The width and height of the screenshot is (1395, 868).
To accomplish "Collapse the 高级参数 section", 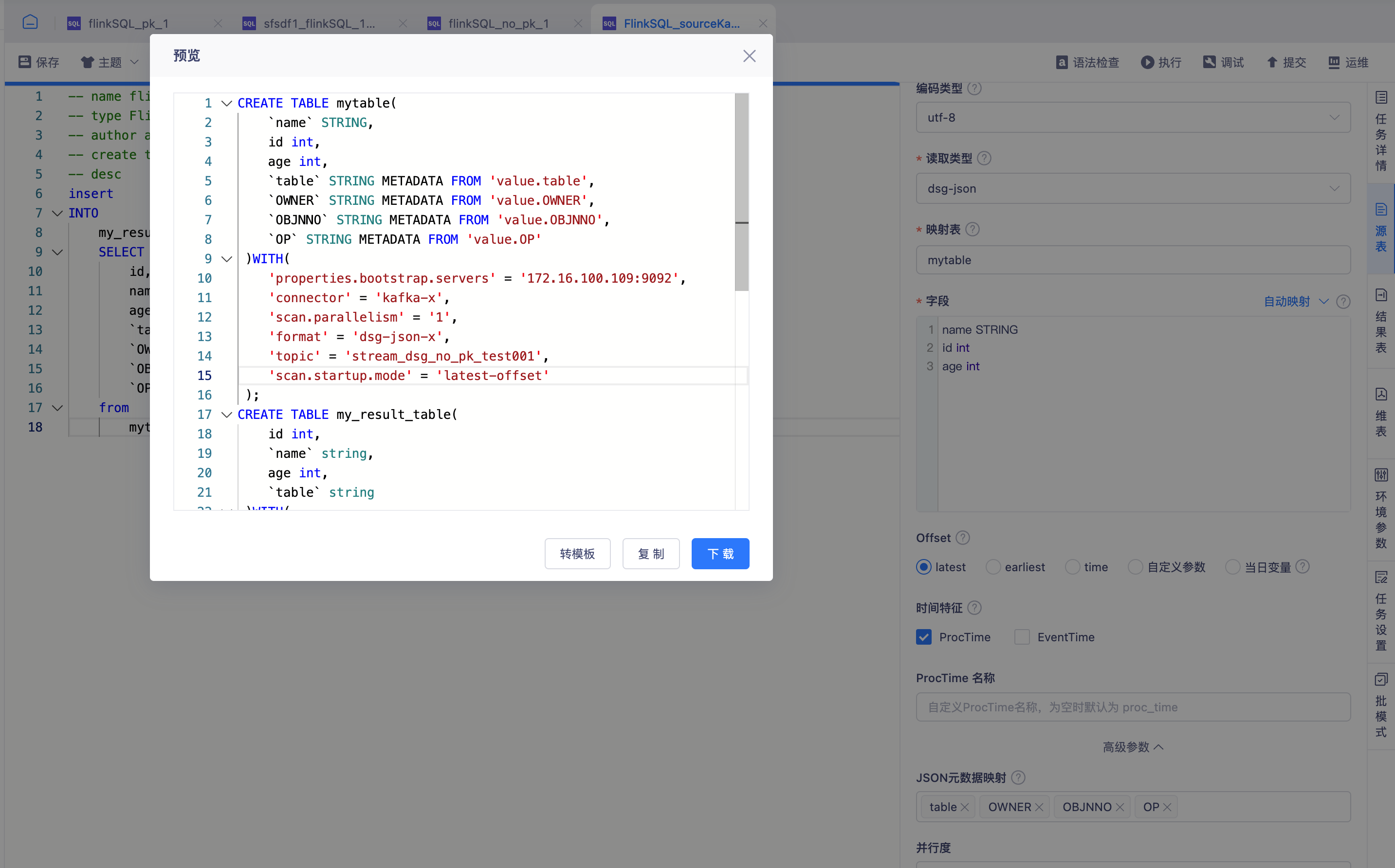I will point(1133,747).
